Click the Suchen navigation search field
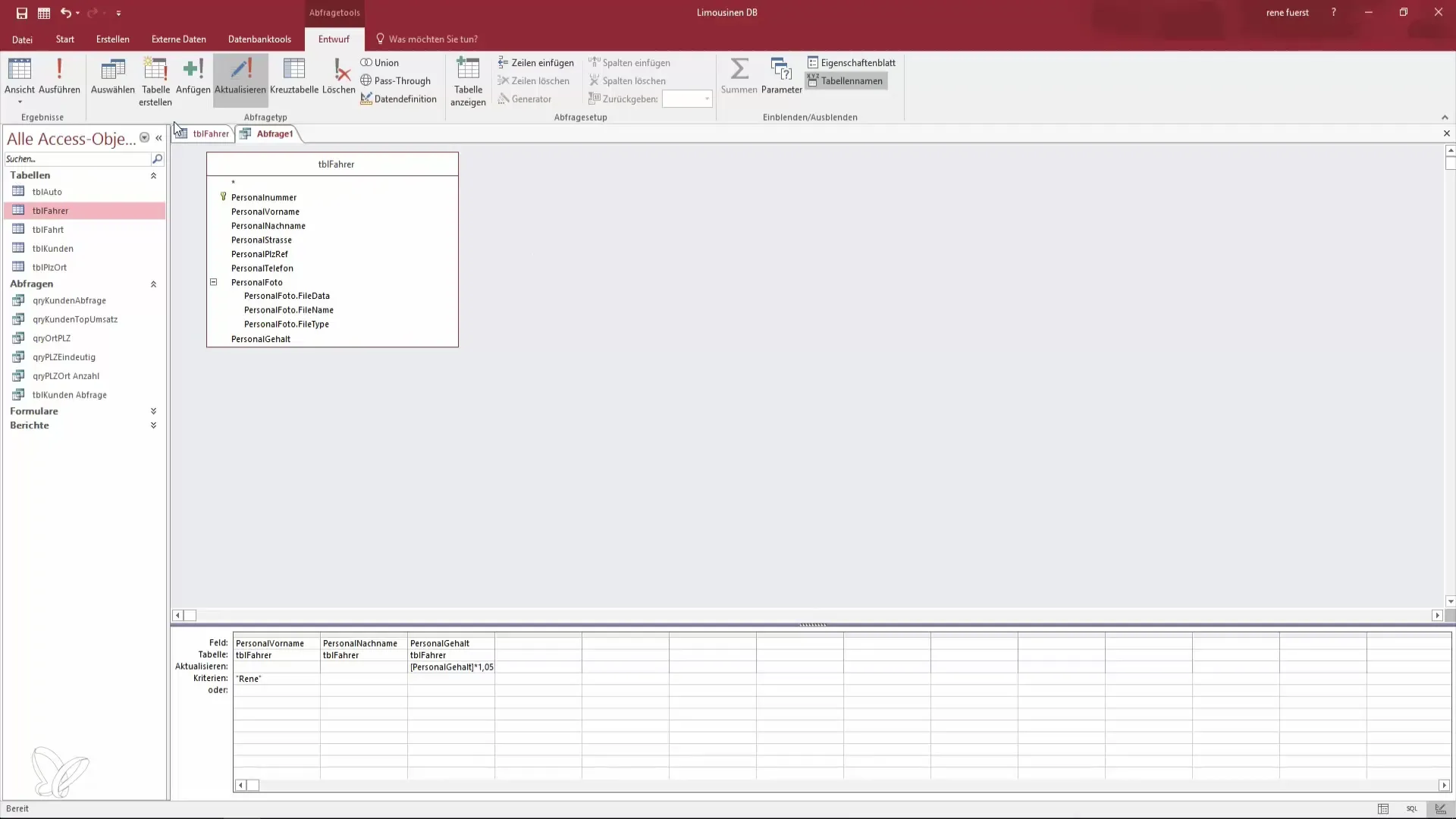This screenshot has width=1456, height=819. click(76, 159)
